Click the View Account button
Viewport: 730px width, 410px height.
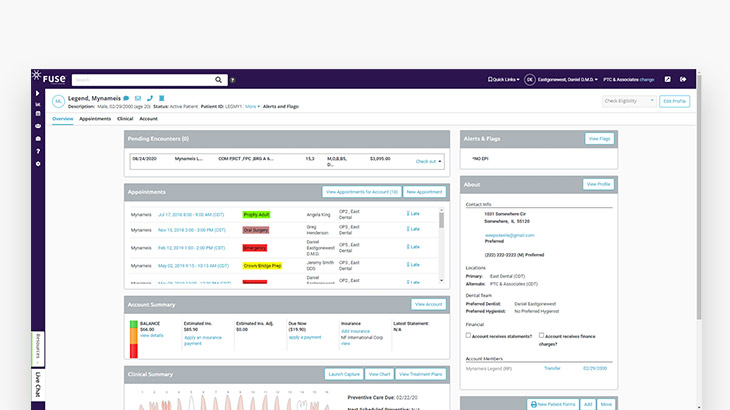point(428,304)
